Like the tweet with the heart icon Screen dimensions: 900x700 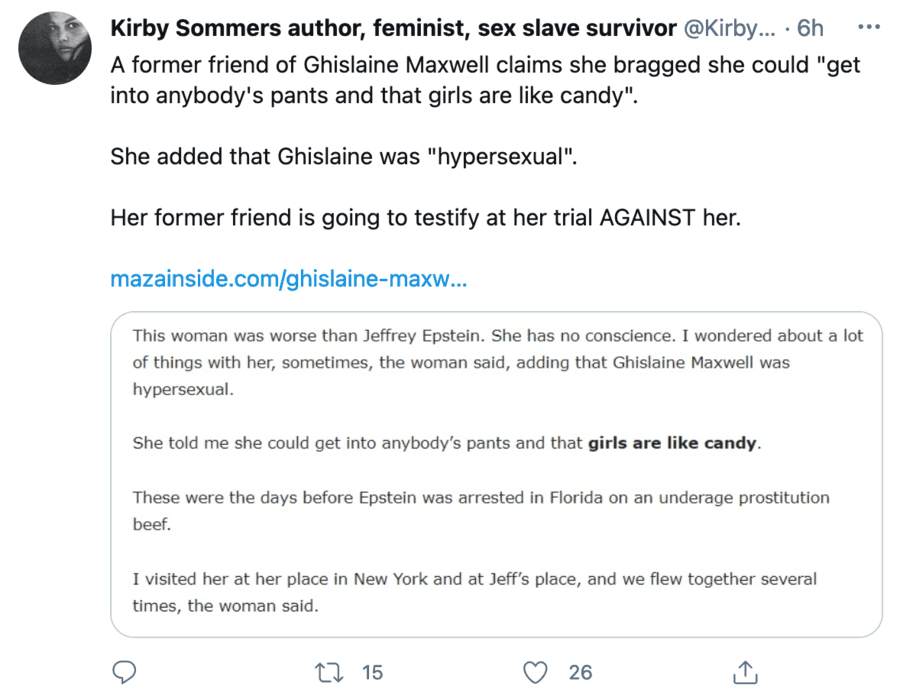coord(538,672)
